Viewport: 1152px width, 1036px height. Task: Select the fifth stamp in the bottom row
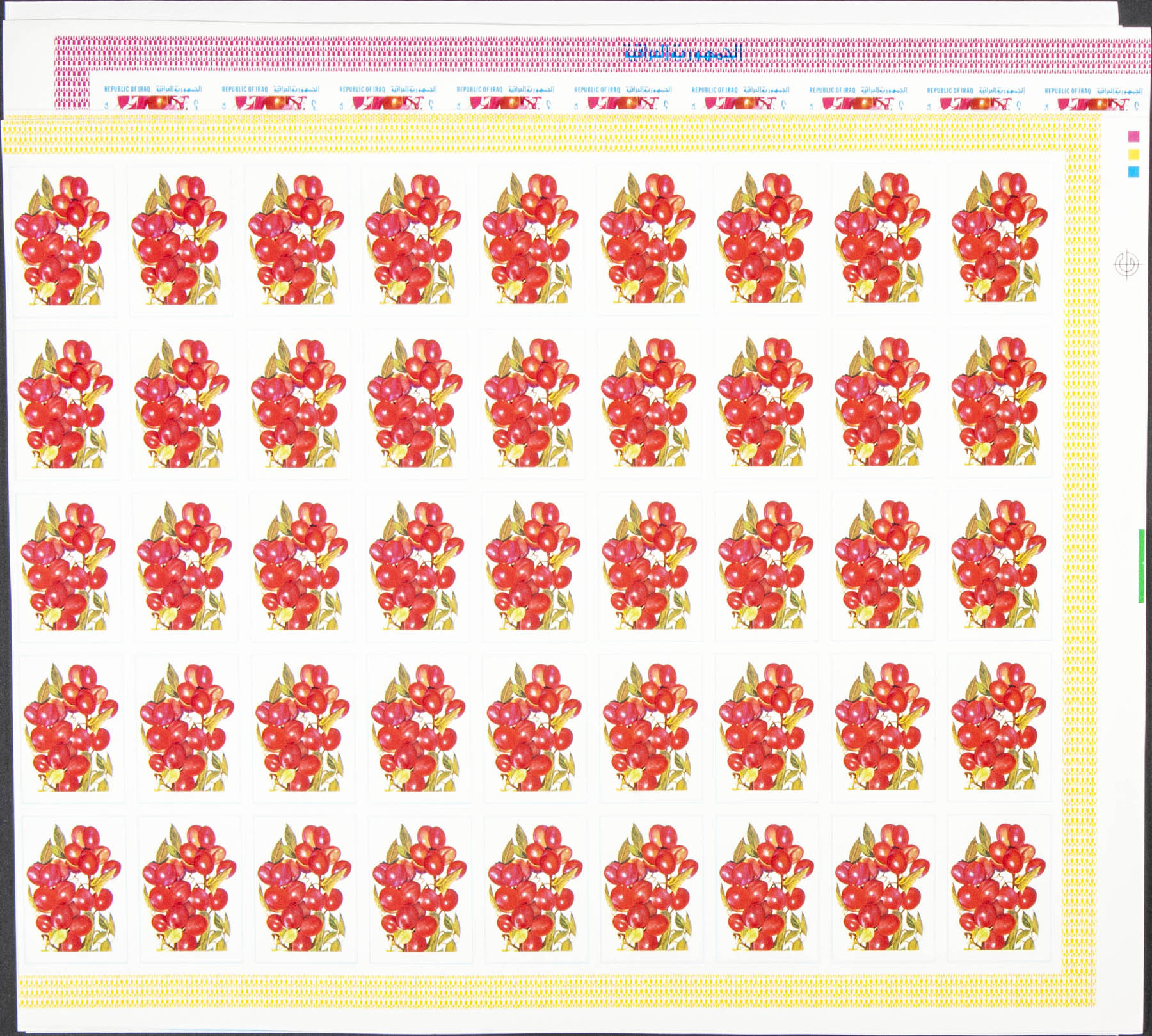point(534,888)
